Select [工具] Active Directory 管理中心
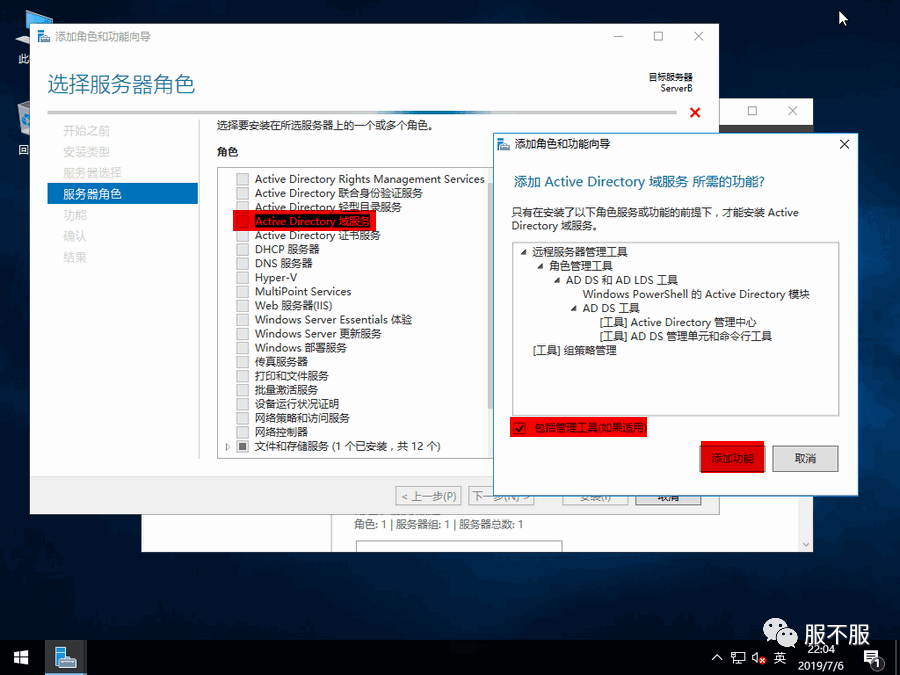The width and height of the screenshot is (900, 675). (x=678, y=323)
